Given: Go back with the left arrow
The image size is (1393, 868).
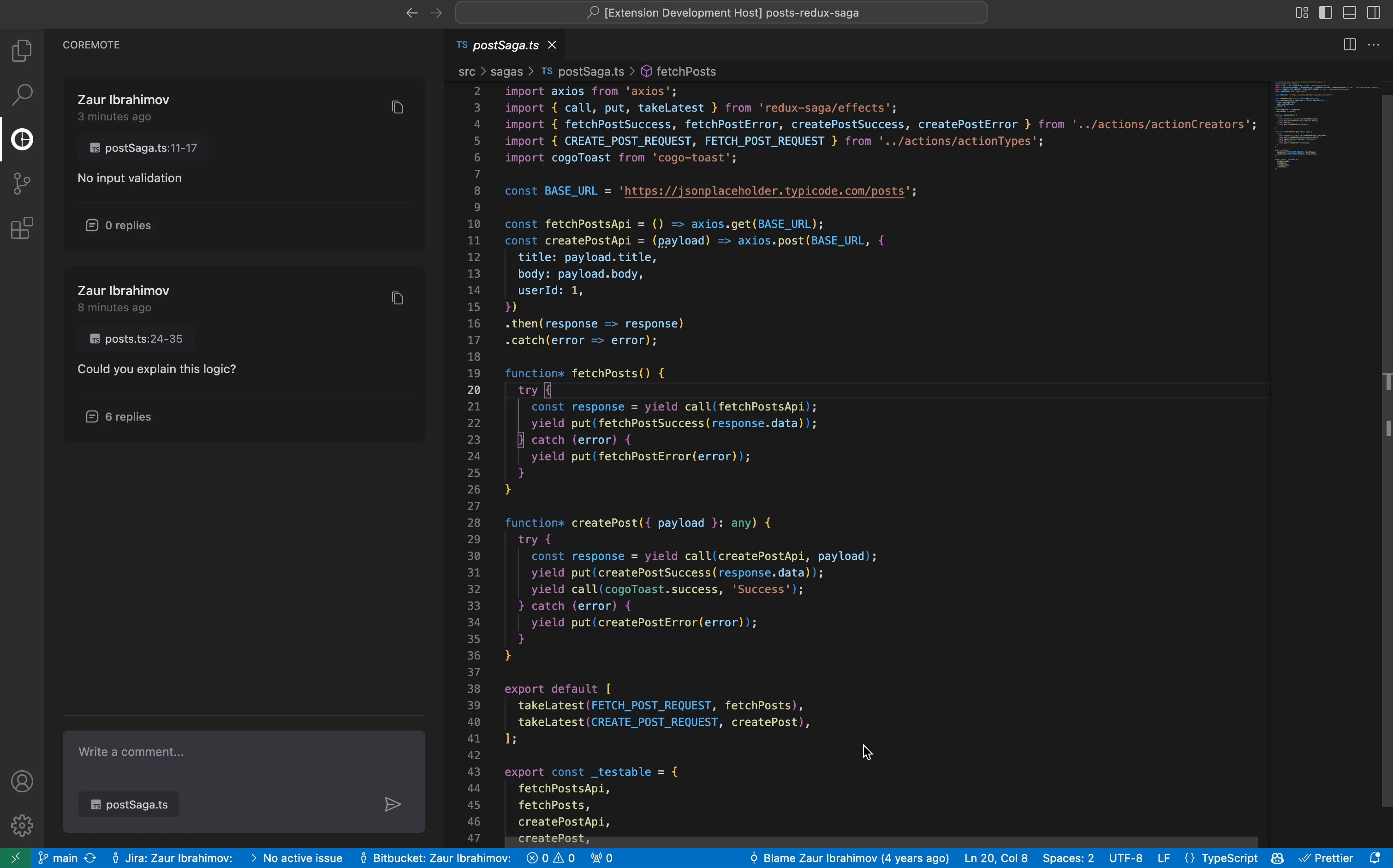Looking at the screenshot, I should click(411, 12).
